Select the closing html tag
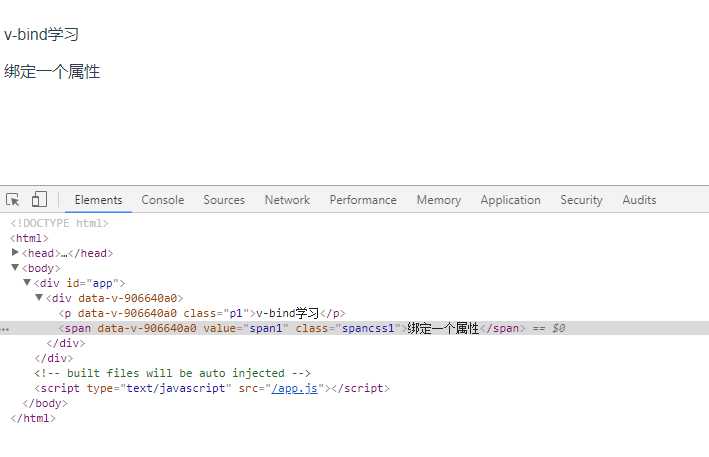Viewport: 709px width, 457px height. tap(33, 418)
